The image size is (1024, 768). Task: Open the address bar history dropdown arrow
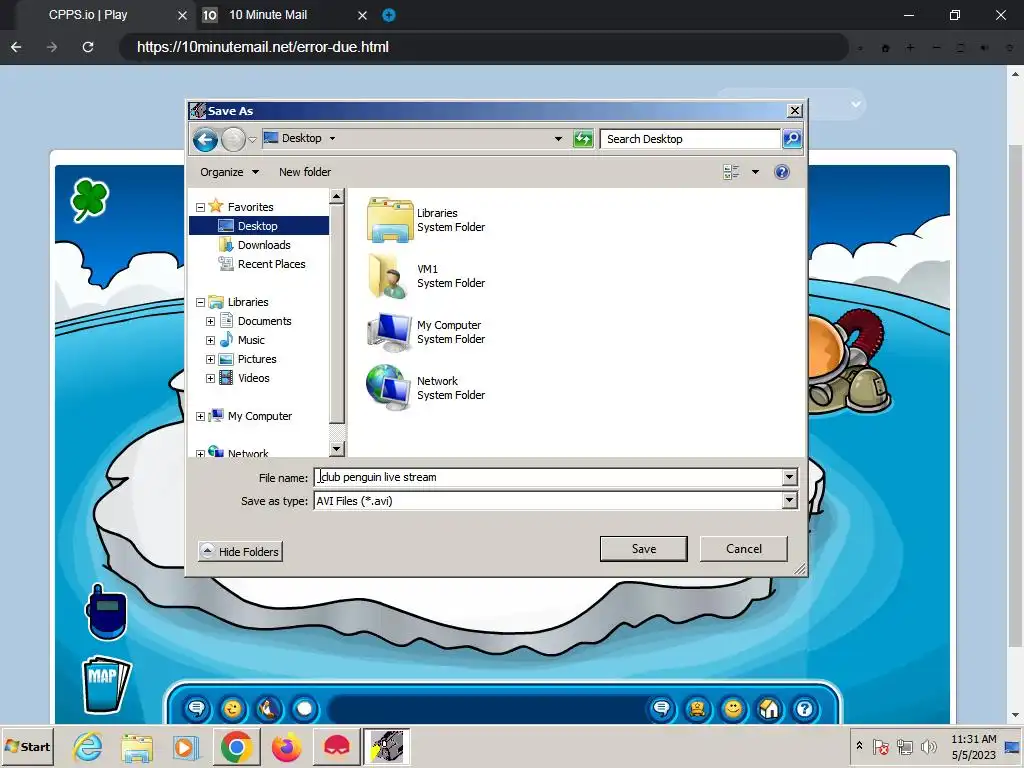[558, 138]
